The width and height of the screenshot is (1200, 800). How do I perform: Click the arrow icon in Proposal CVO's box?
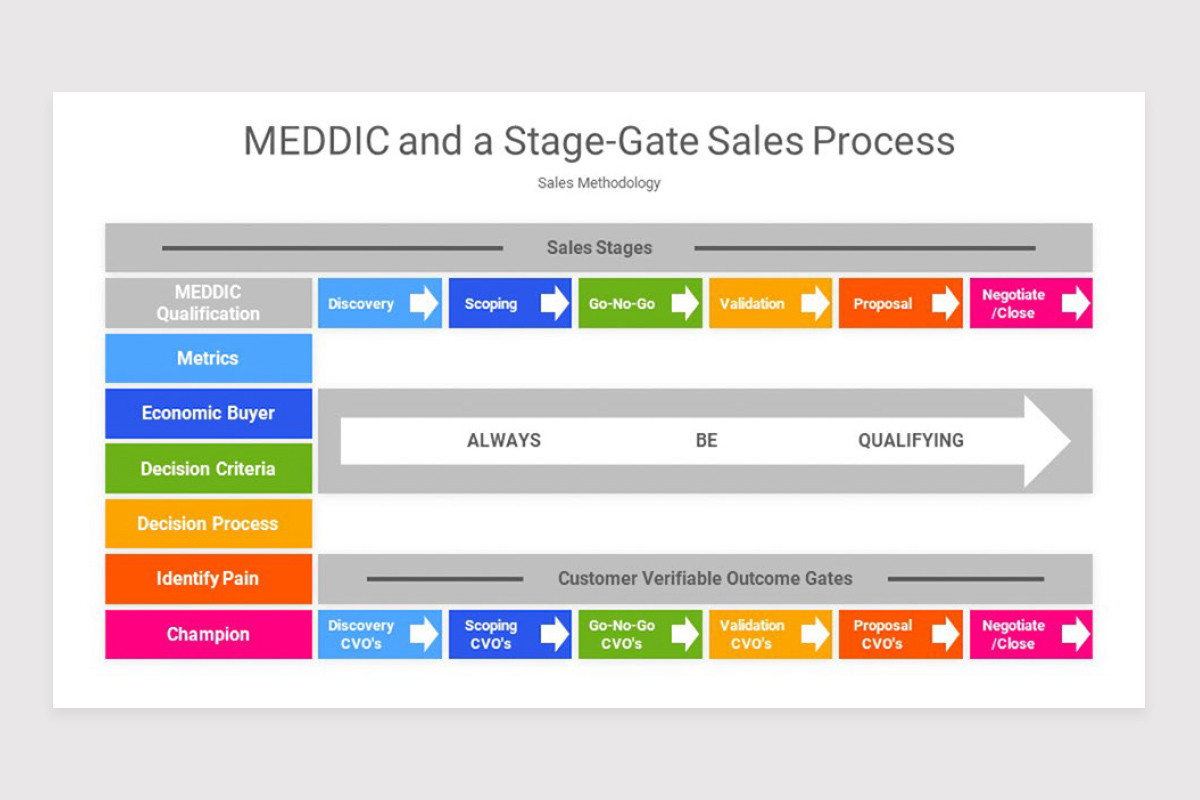pos(946,634)
